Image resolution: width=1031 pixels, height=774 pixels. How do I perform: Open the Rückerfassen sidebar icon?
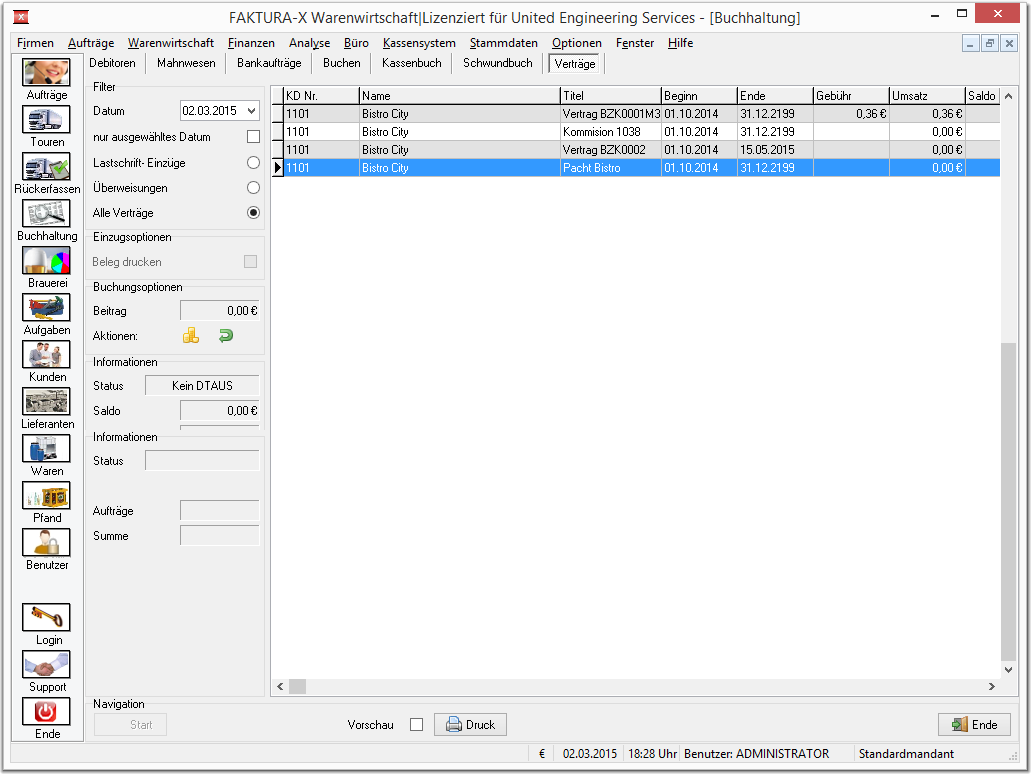click(46, 166)
